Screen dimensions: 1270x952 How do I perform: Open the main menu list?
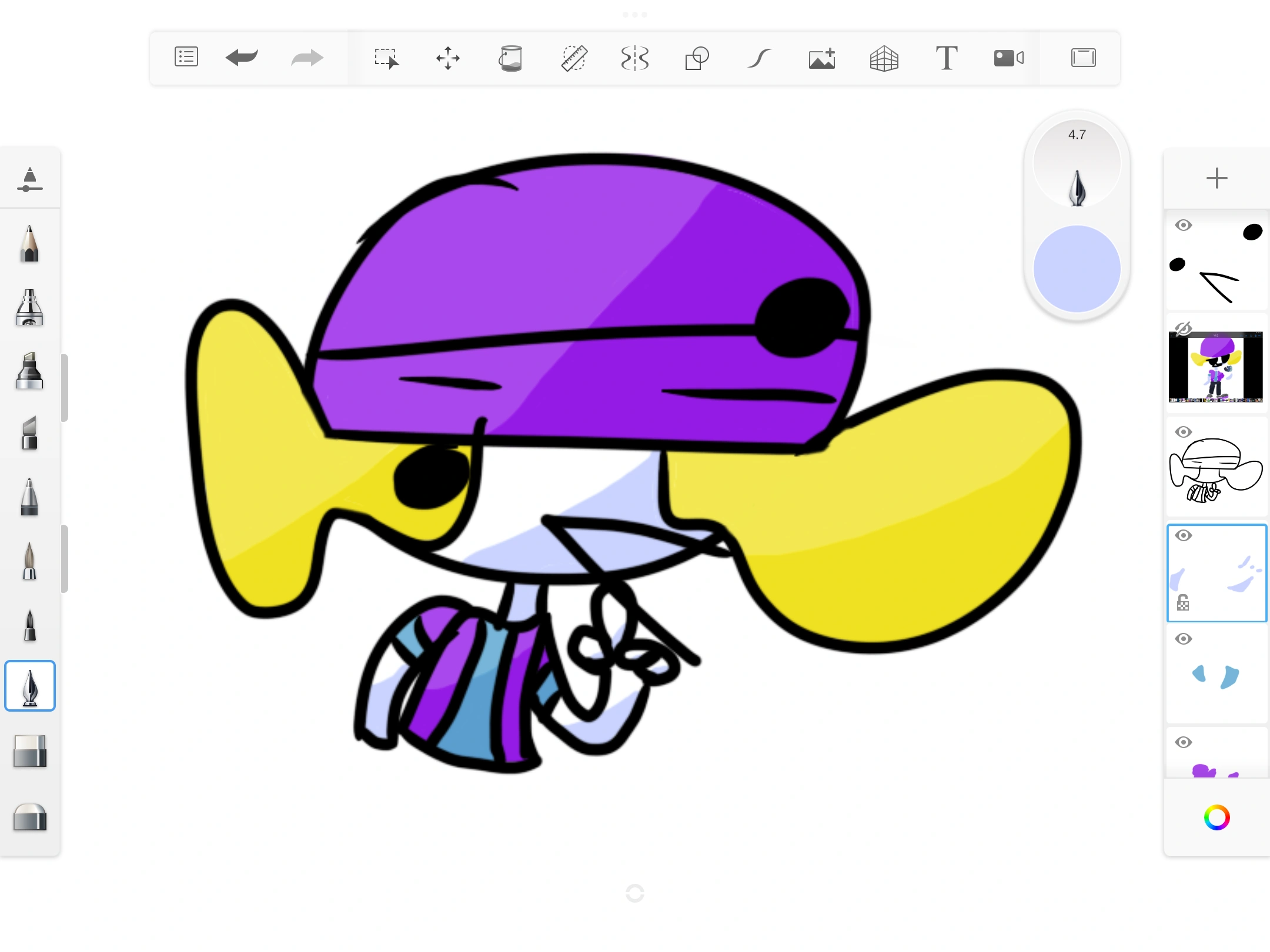click(x=186, y=58)
